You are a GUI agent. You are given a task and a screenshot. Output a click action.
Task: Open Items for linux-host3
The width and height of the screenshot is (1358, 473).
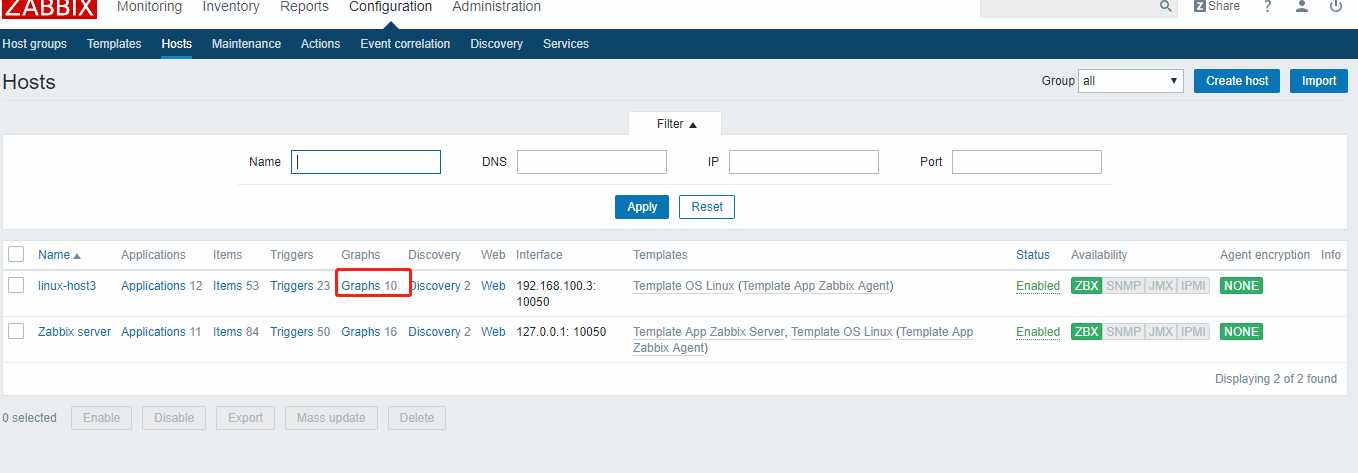tap(227, 286)
